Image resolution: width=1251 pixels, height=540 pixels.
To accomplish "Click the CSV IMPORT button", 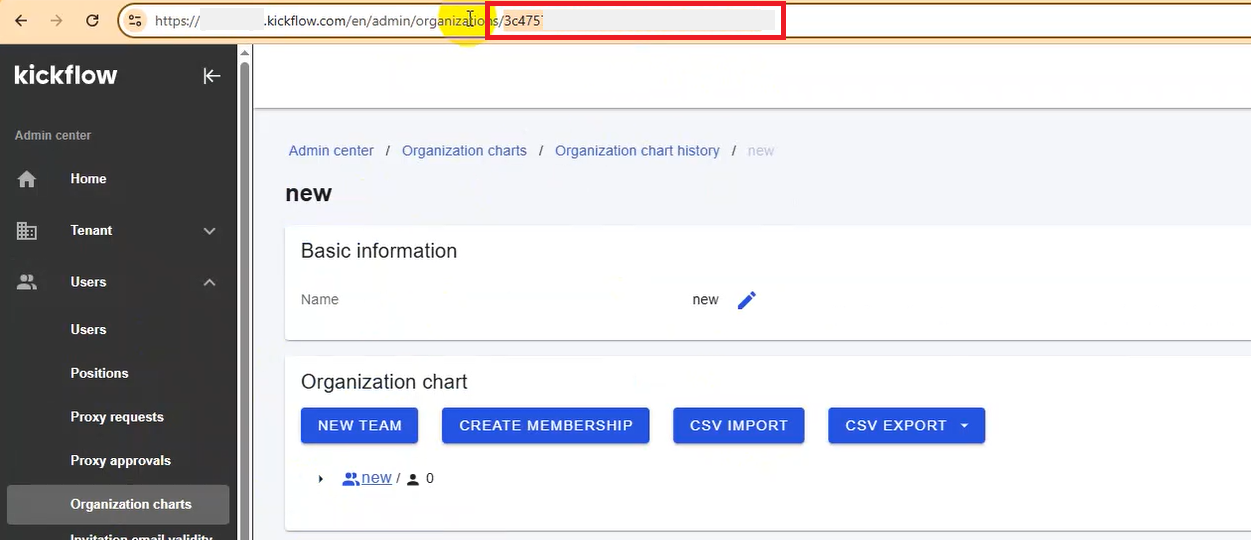I will coord(739,425).
